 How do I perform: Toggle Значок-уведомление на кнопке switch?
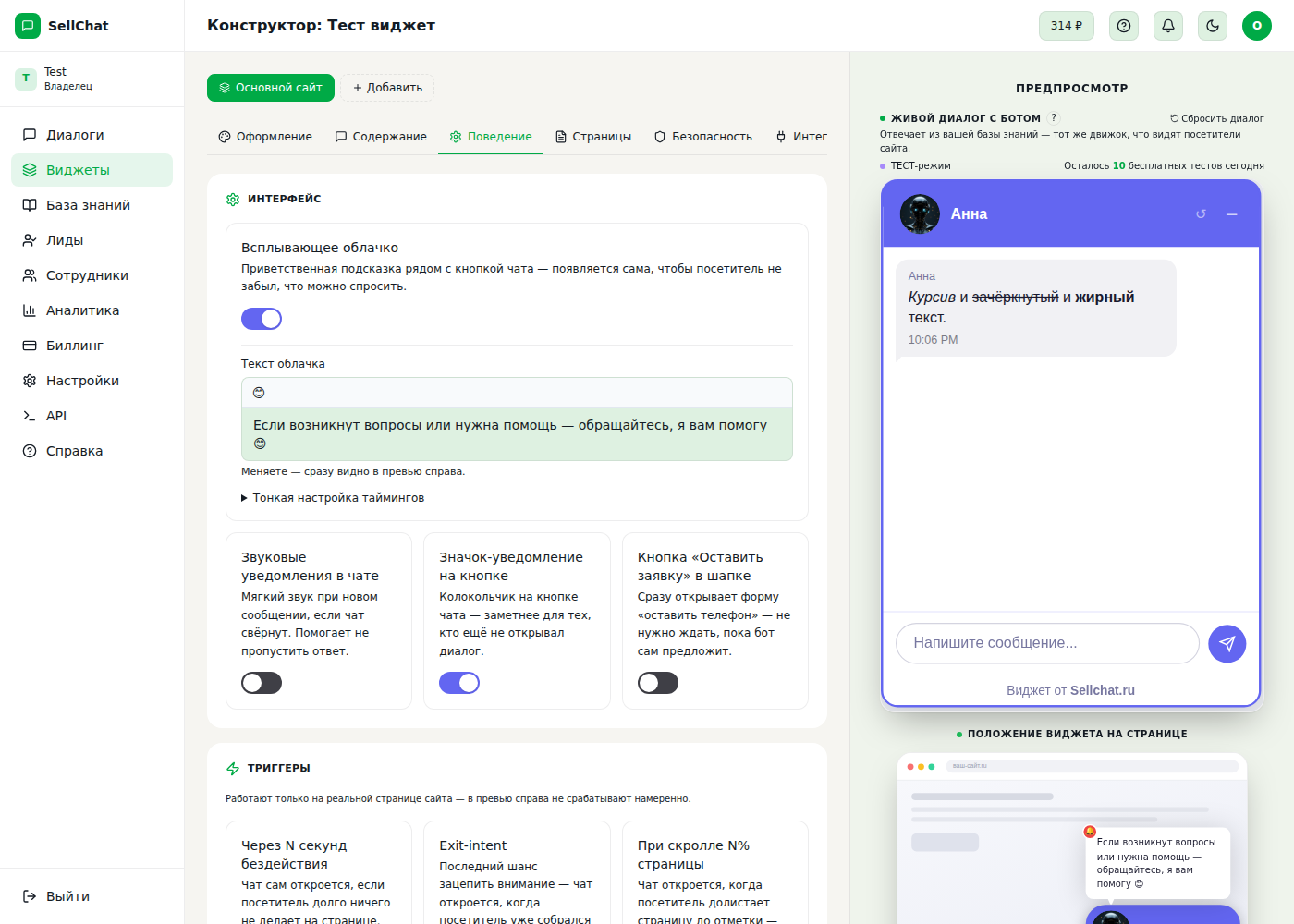click(x=459, y=683)
